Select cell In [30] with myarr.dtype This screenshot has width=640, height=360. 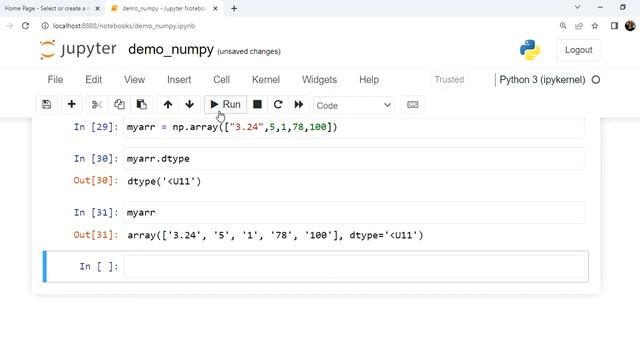(x=354, y=158)
